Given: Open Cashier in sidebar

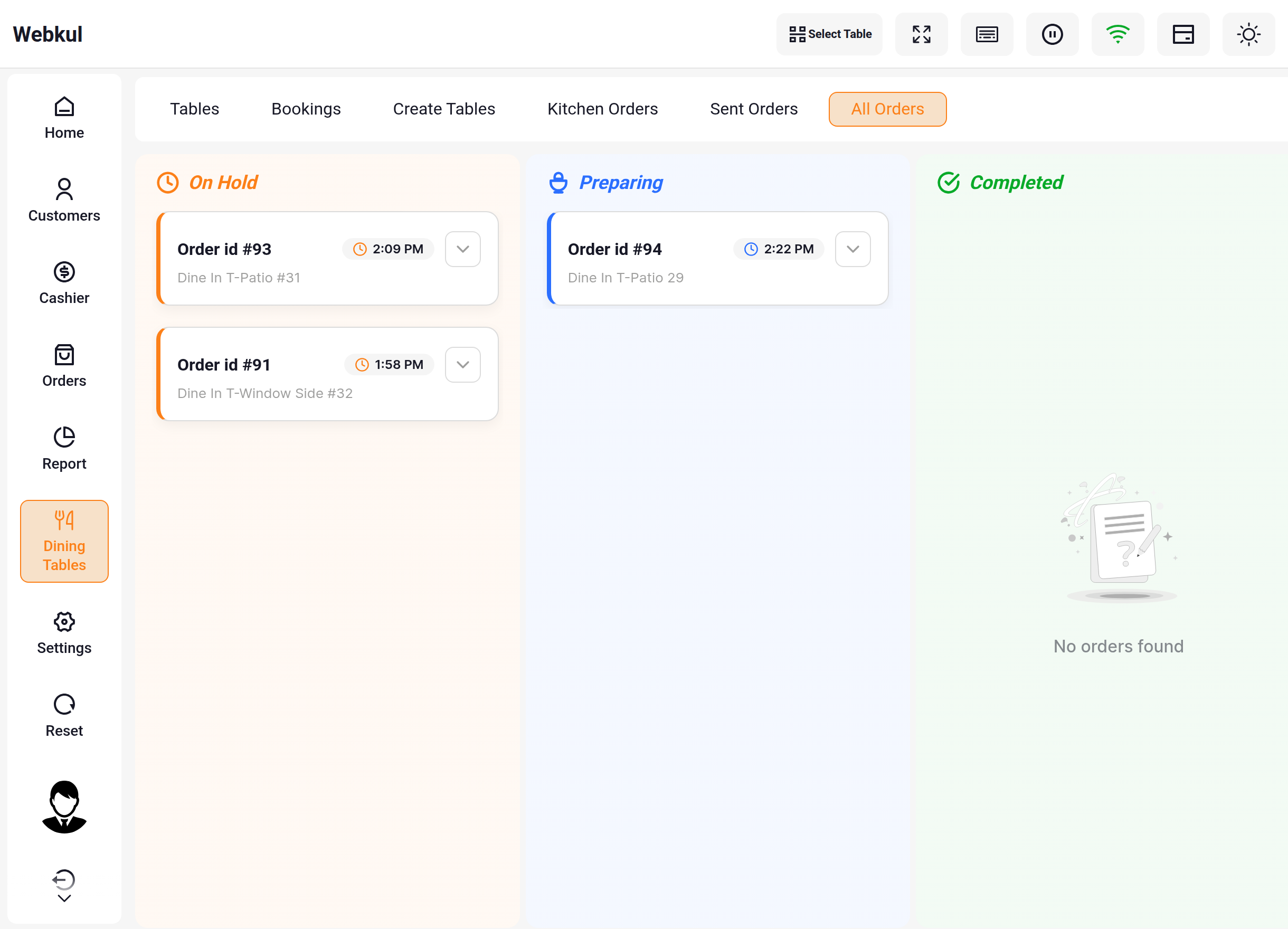Looking at the screenshot, I should click(64, 283).
